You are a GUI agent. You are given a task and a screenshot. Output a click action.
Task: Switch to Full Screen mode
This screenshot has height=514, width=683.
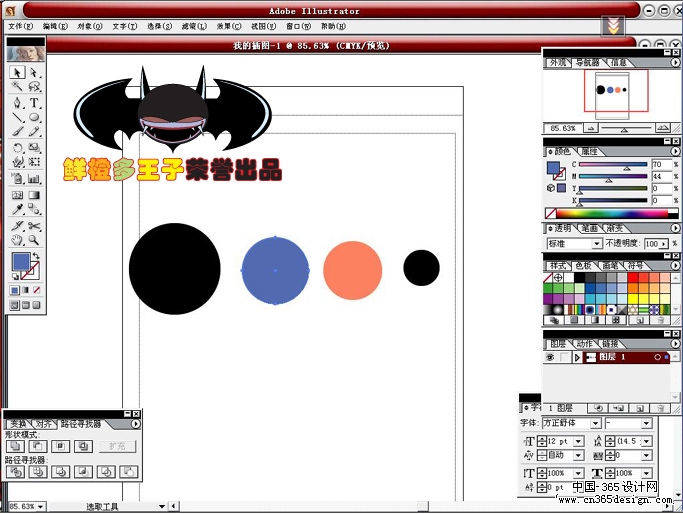point(37,305)
